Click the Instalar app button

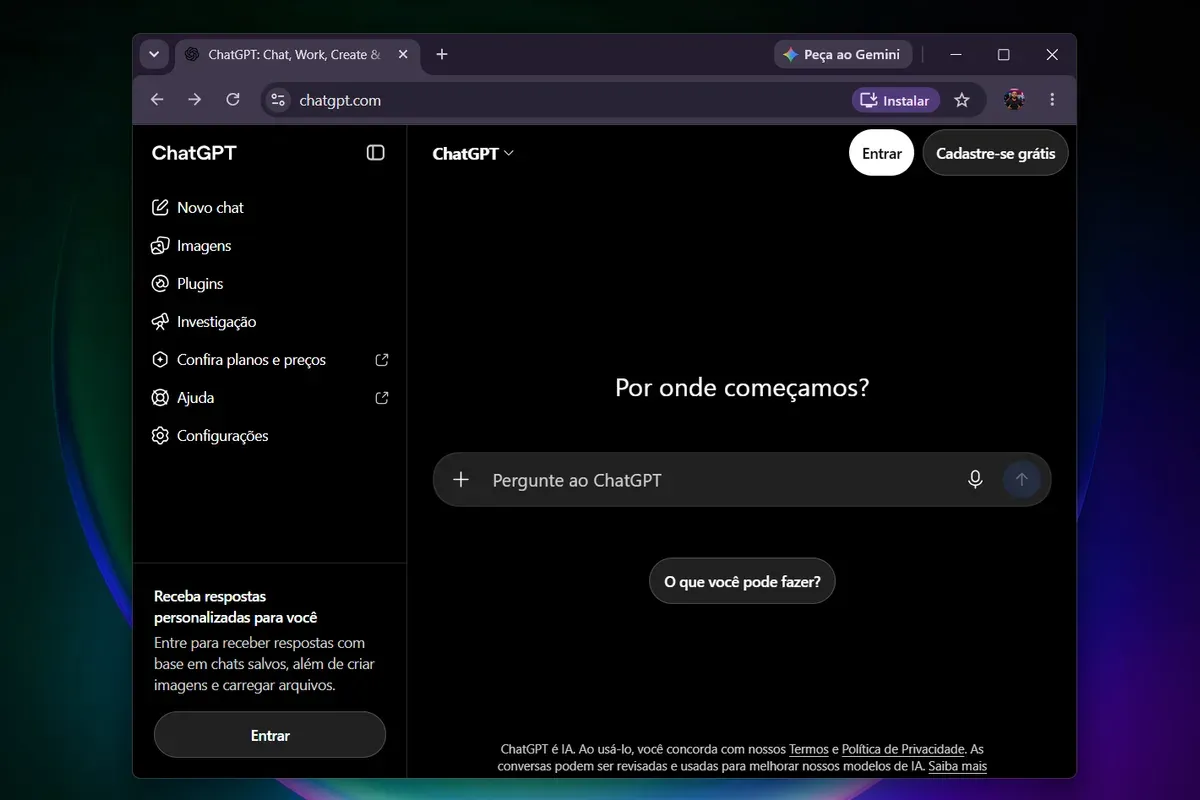(896, 100)
